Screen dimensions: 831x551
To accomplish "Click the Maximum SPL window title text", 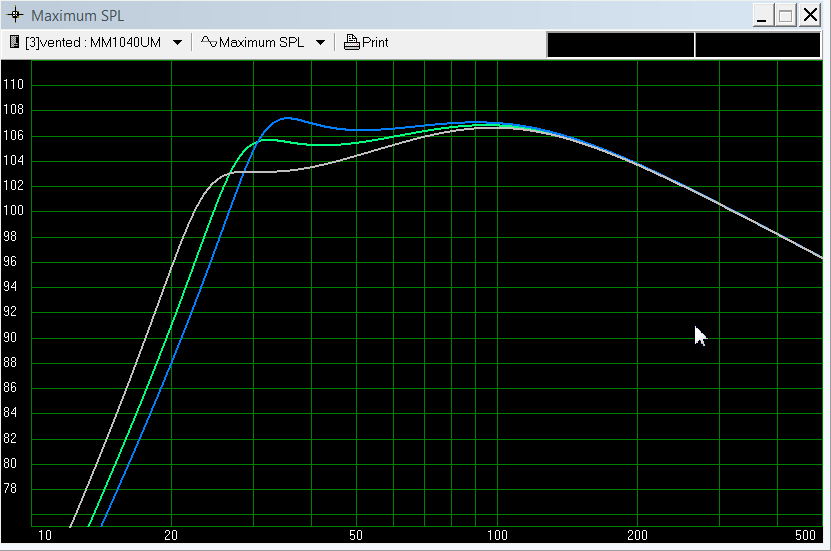I will pyautogui.click(x=77, y=16).
